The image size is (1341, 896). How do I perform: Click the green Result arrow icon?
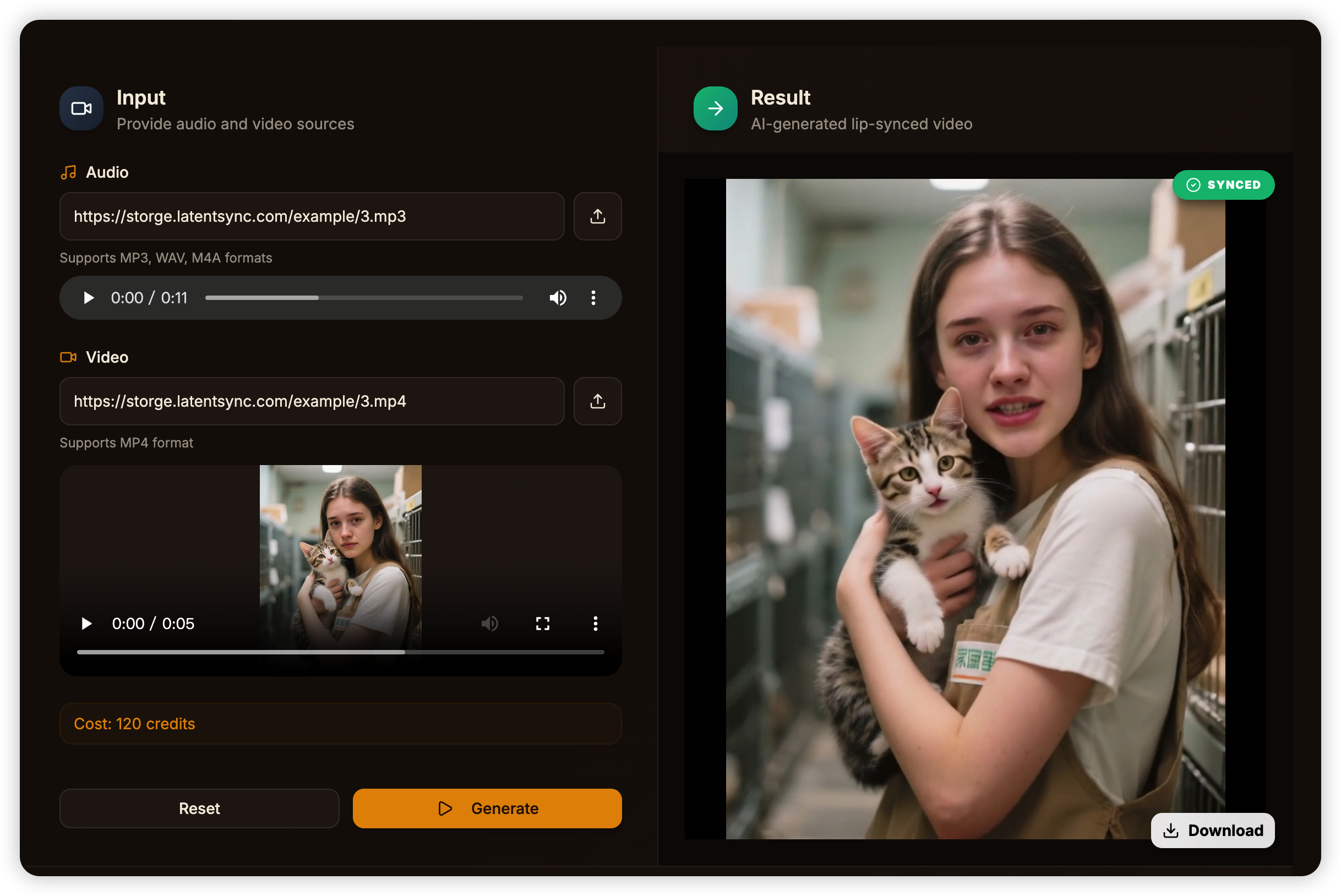[715, 108]
